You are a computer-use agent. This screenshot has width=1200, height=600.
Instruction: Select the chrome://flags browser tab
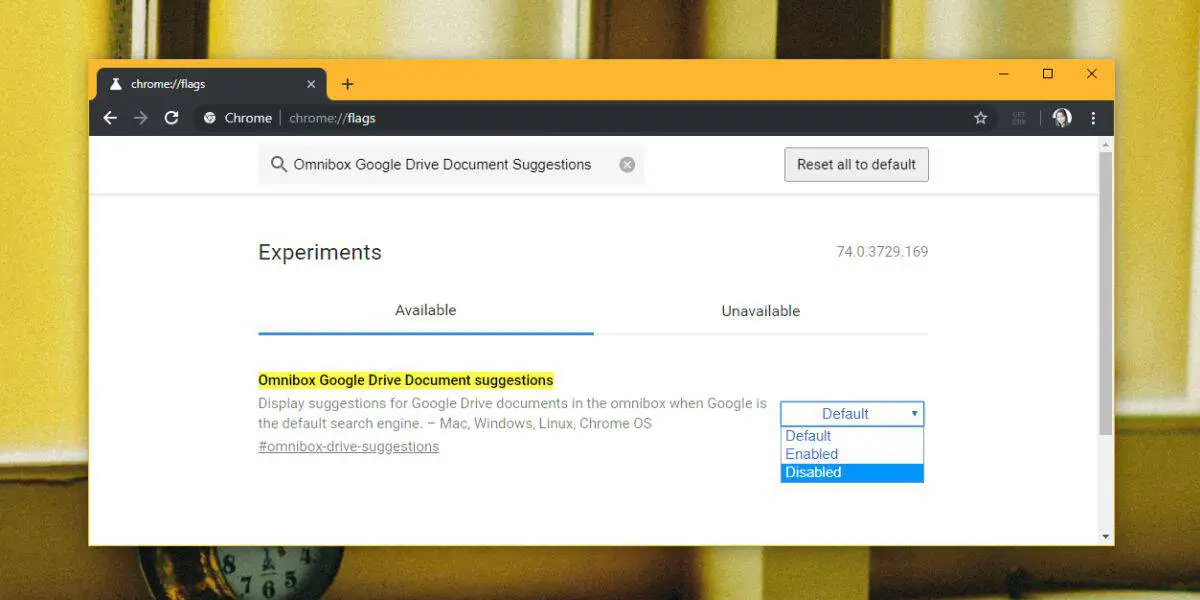(211, 84)
